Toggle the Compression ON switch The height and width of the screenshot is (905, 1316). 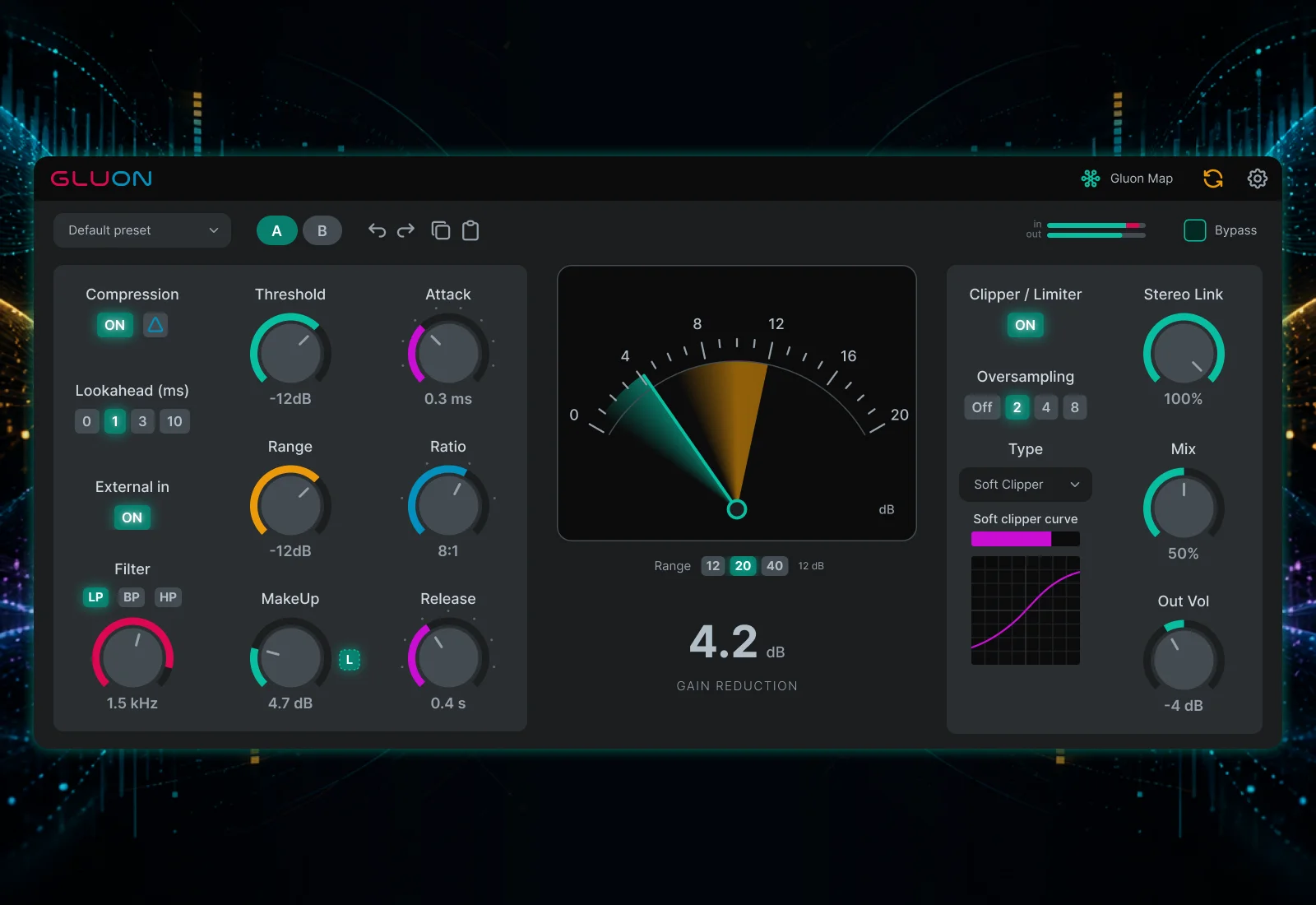click(x=115, y=325)
